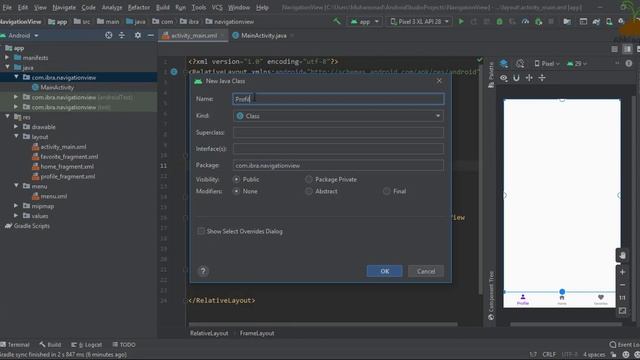Click the FrameLayout breadcrumb

coord(257,333)
